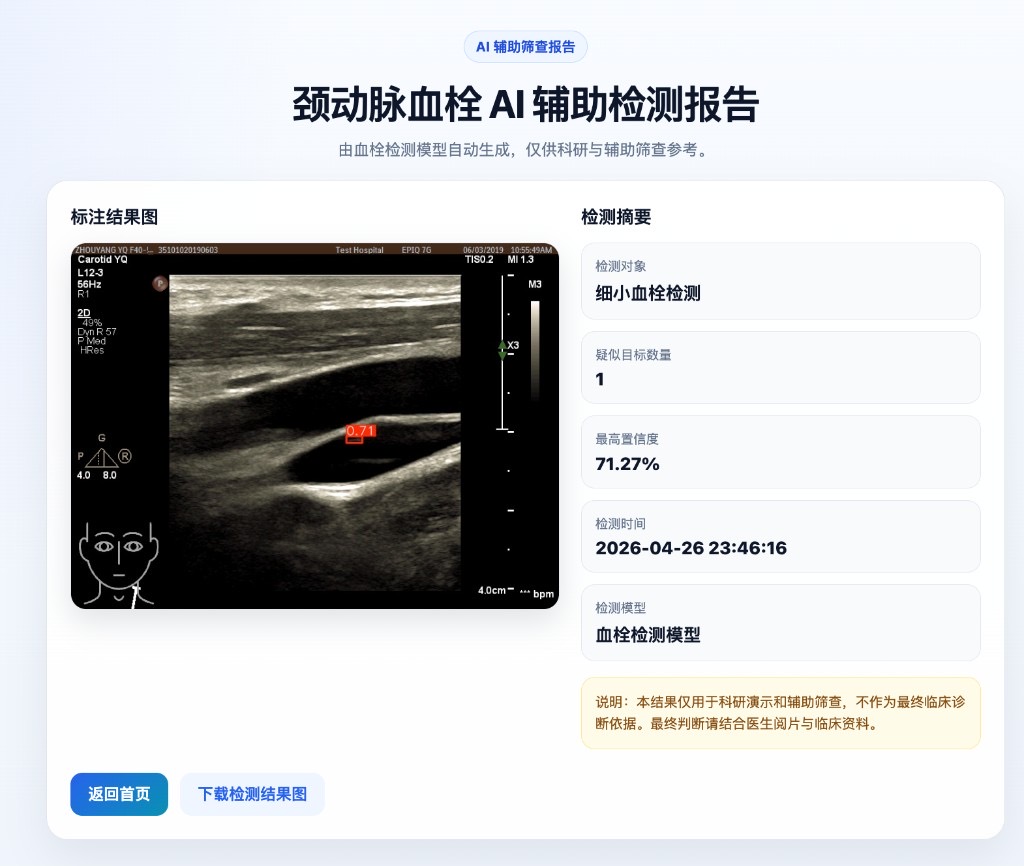Image resolution: width=1024 pixels, height=866 pixels.
Task: Click the green X3 zoom arrow marker
Action: click(503, 348)
